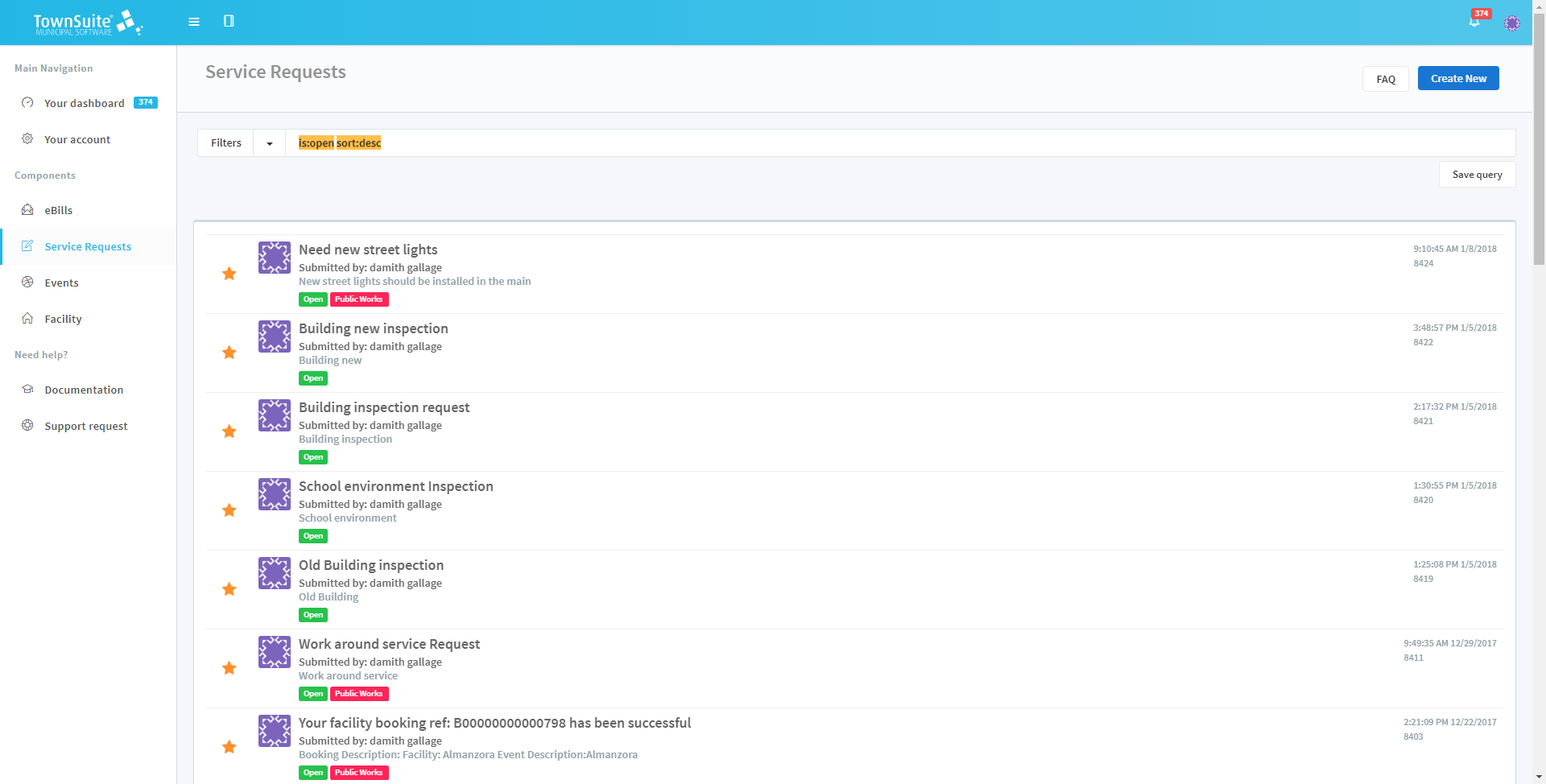This screenshot has height=784, width=1546.
Task: Open 'Your dashboard' from the sidebar
Action: click(x=85, y=103)
